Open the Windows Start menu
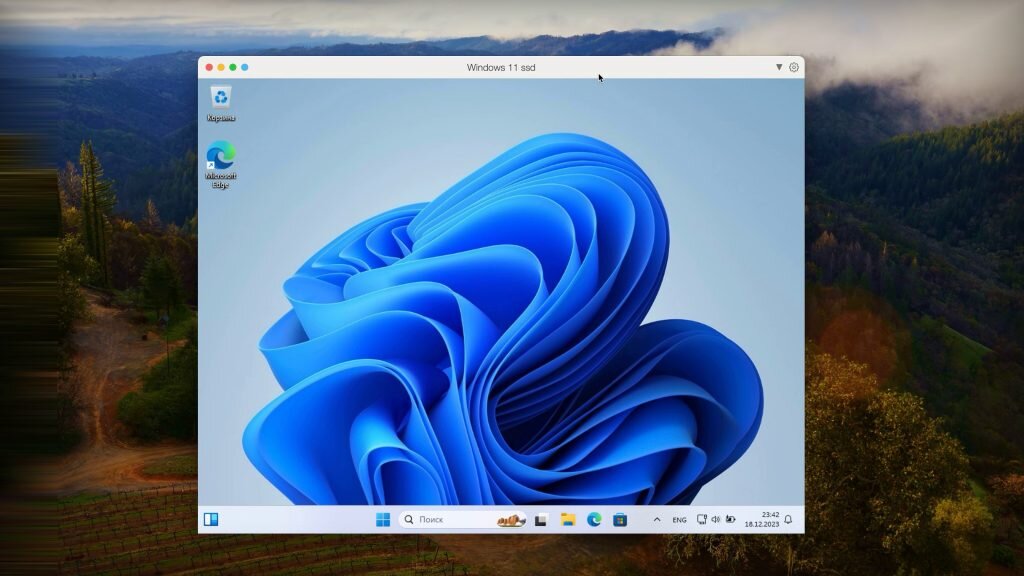Viewport: 1024px width, 576px height. (x=383, y=519)
